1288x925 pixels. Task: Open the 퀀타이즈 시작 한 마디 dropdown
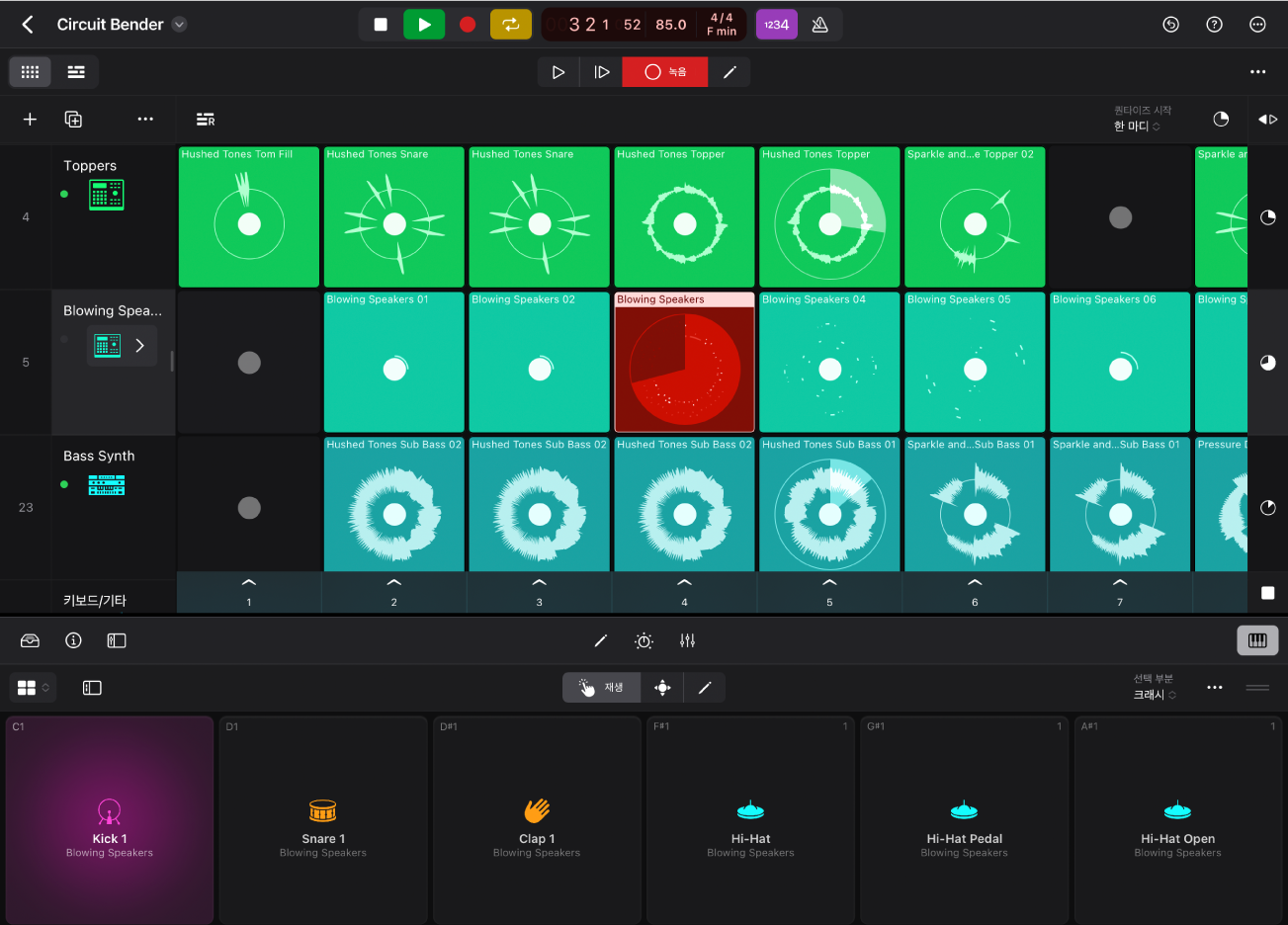(1142, 119)
